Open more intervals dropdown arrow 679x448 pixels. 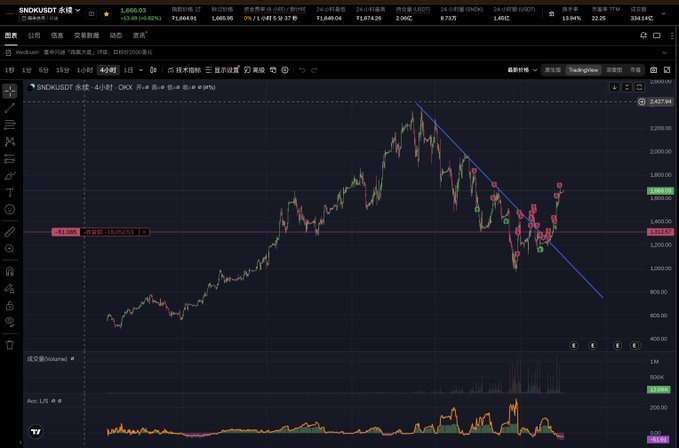coord(141,70)
